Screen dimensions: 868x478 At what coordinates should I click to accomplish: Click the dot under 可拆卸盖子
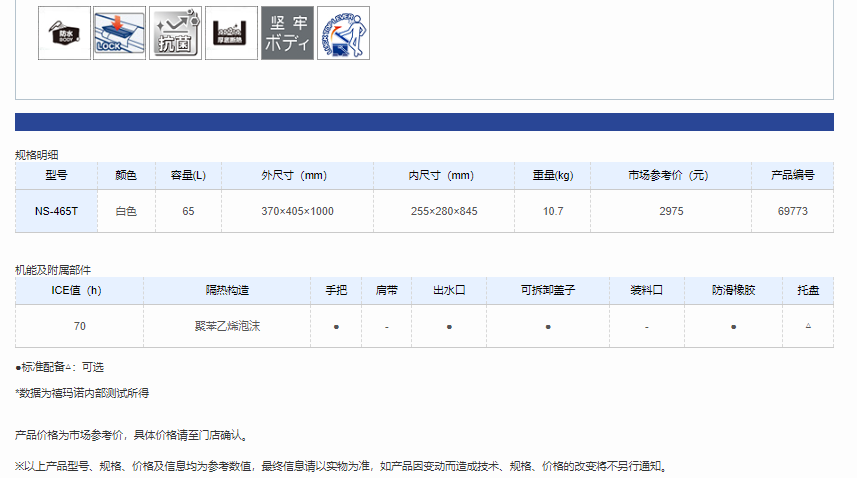click(548, 327)
